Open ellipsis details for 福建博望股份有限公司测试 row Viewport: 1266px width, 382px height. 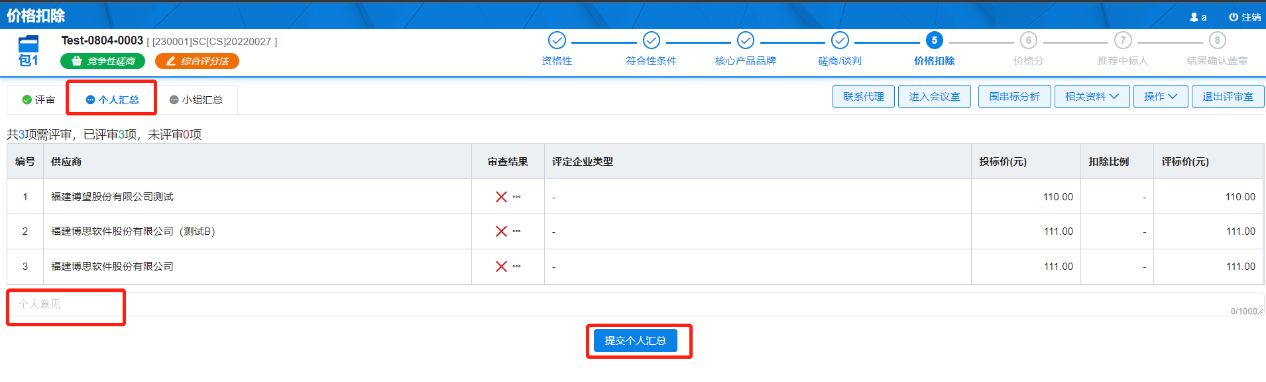pos(517,197)
